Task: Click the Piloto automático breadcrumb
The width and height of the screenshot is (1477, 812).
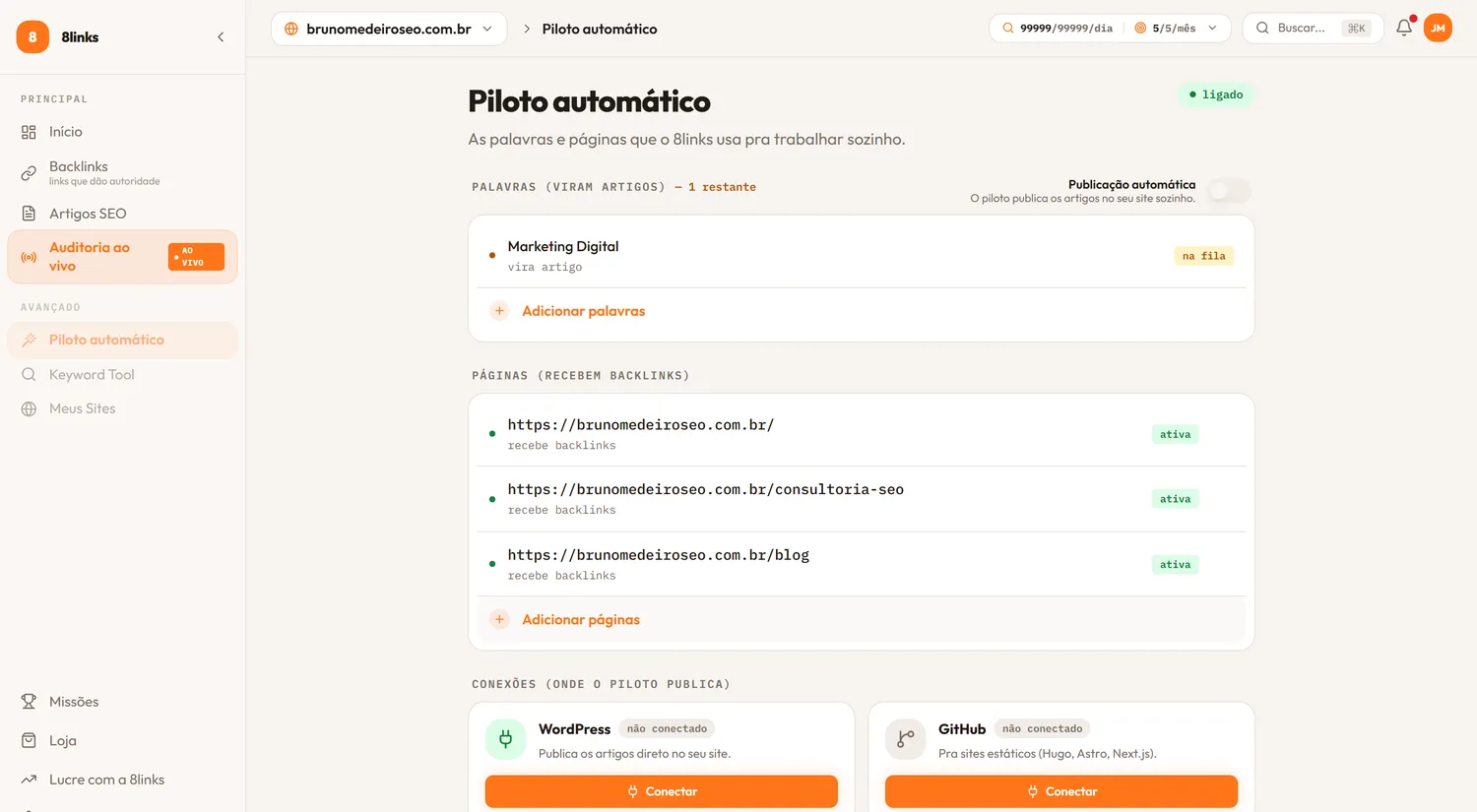Action: point(600,29)
